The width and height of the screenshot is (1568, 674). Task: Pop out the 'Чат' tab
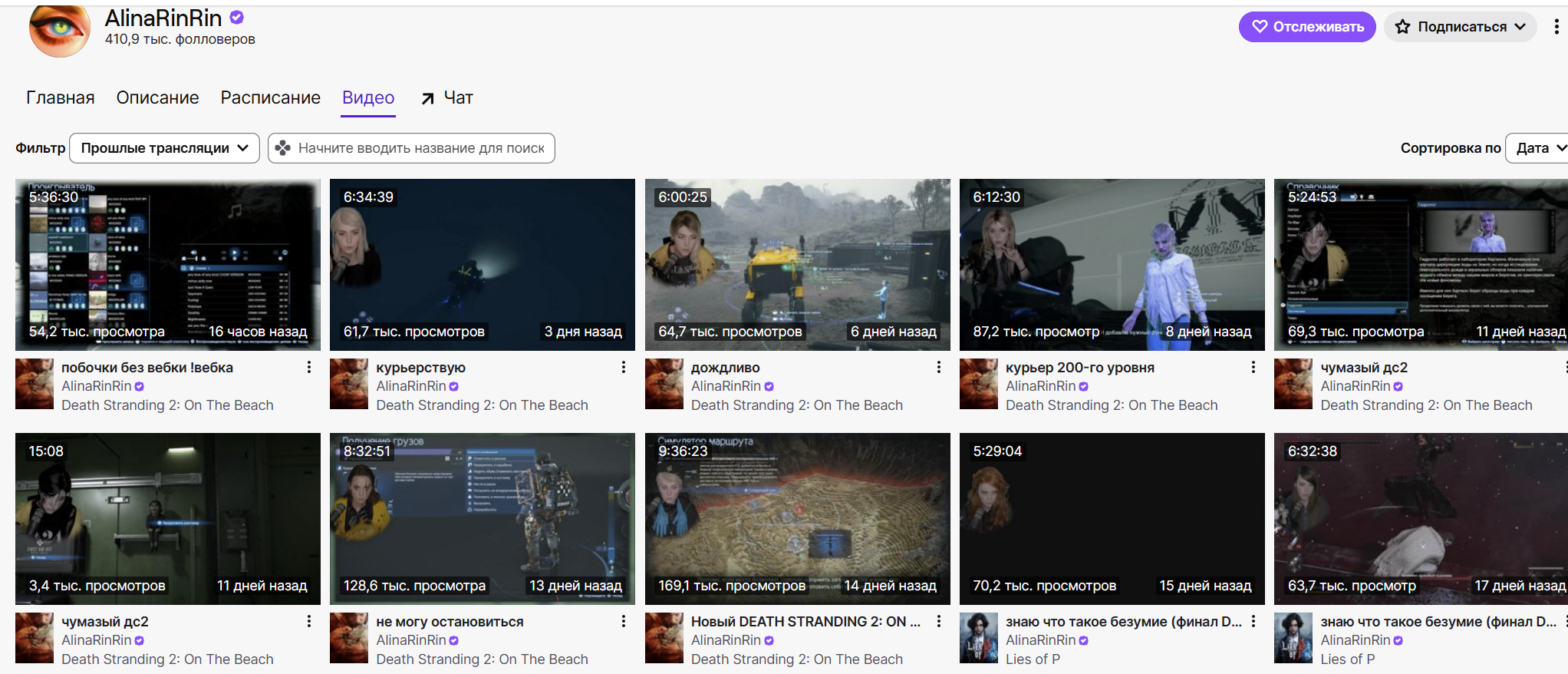(x=447, y=97)
